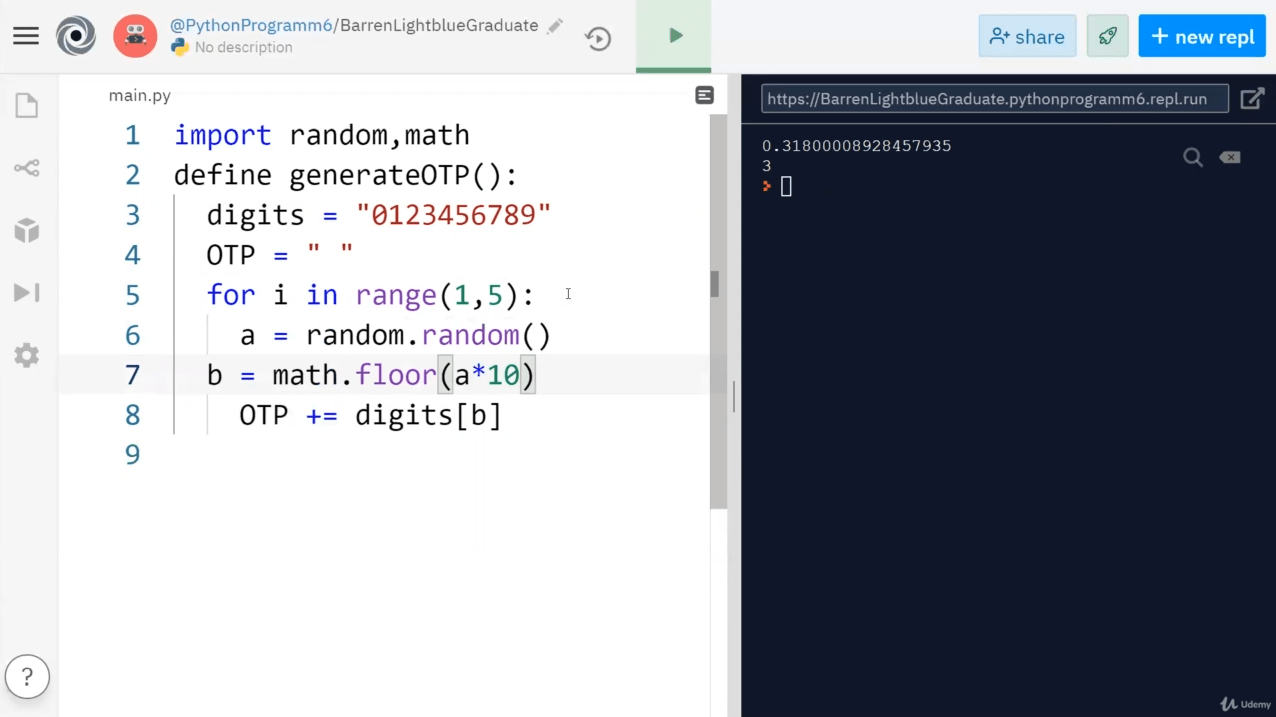Viewport: 1276px width, 717px height.
Task: Open the Files sidebar panel
Action: point(27,106)
